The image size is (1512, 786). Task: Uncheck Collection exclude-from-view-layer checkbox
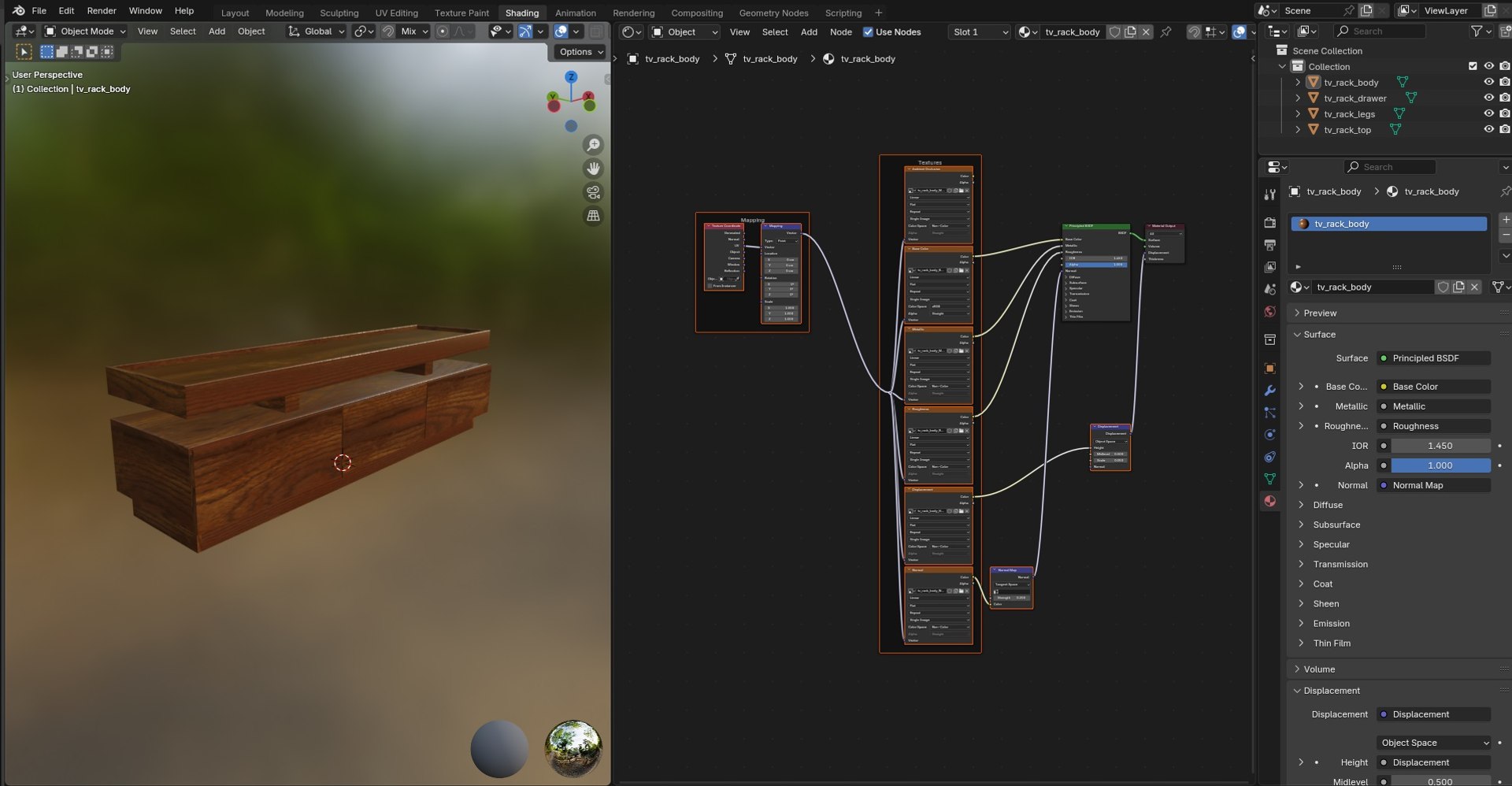[x=1473, y=67]
